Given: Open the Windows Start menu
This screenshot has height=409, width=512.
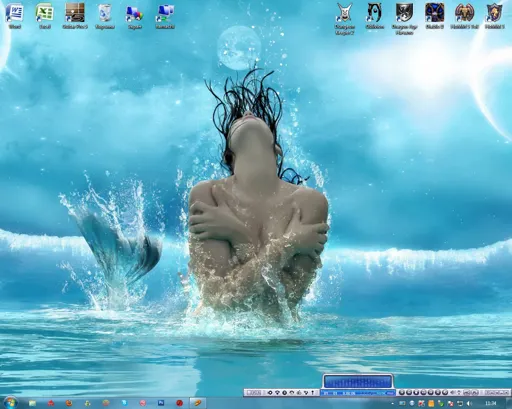Looking at the screenshot, I should (10, 402).
